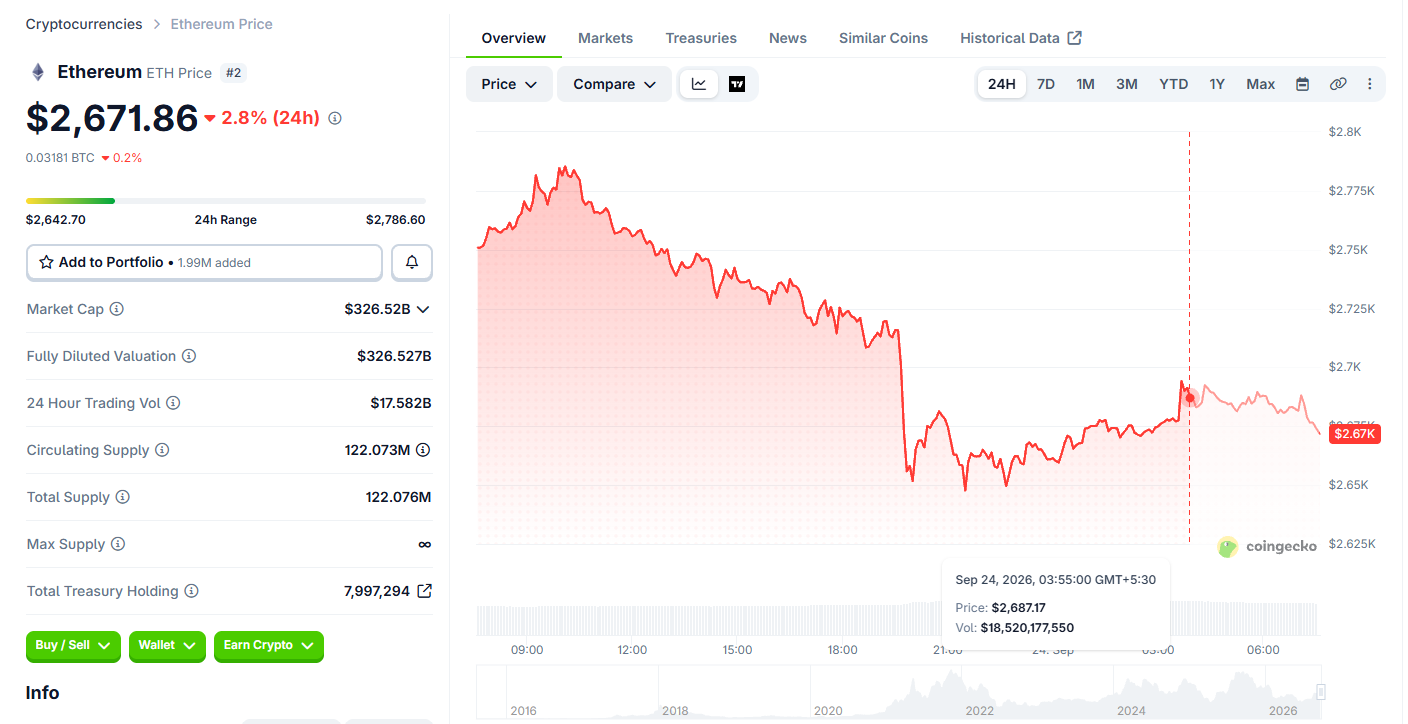This screenshot has height=724, width=1408.
Task: Click the infinity symbol for Max Supply
Action: pyautogui.click(x=425, y=544)
